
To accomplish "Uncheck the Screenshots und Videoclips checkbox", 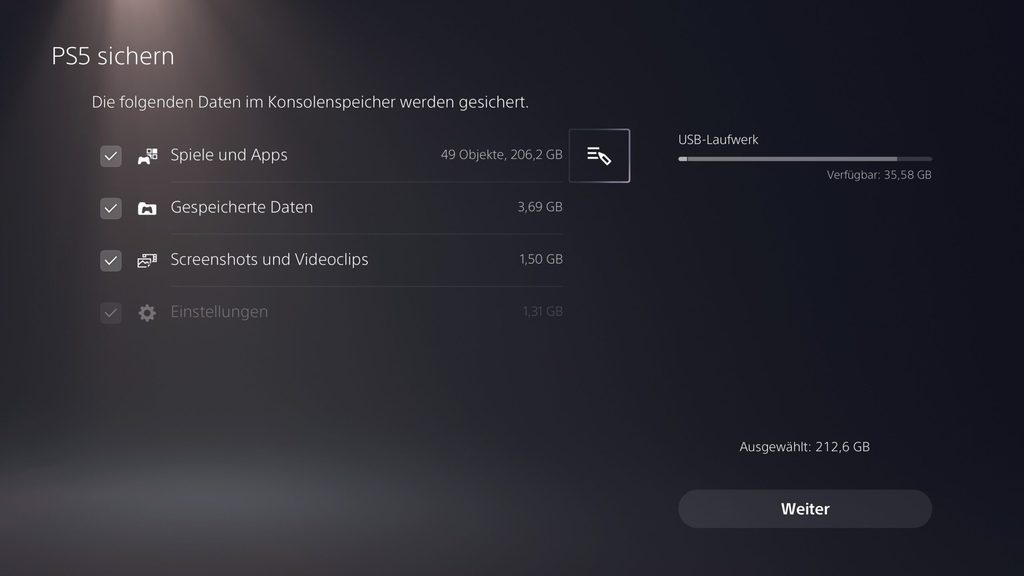I will (x=110, y=261).
